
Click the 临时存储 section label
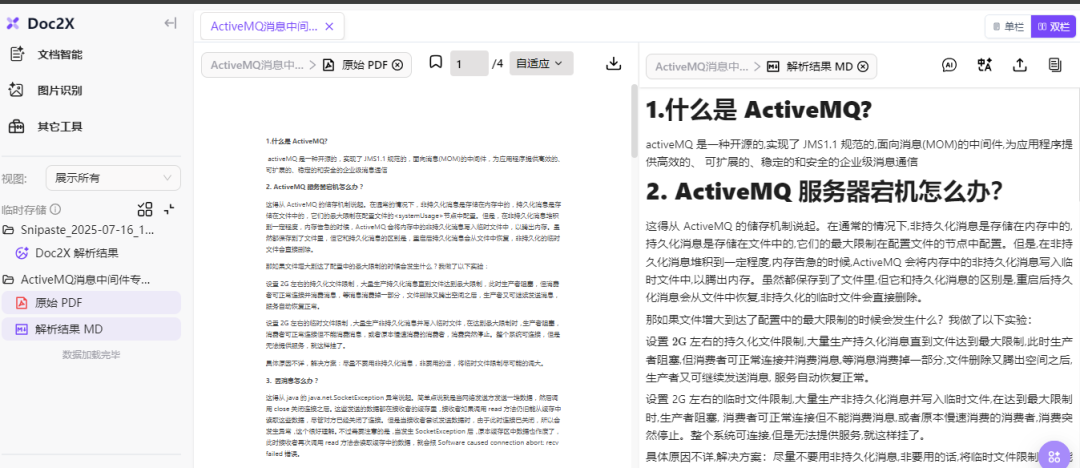coord(24,209)
